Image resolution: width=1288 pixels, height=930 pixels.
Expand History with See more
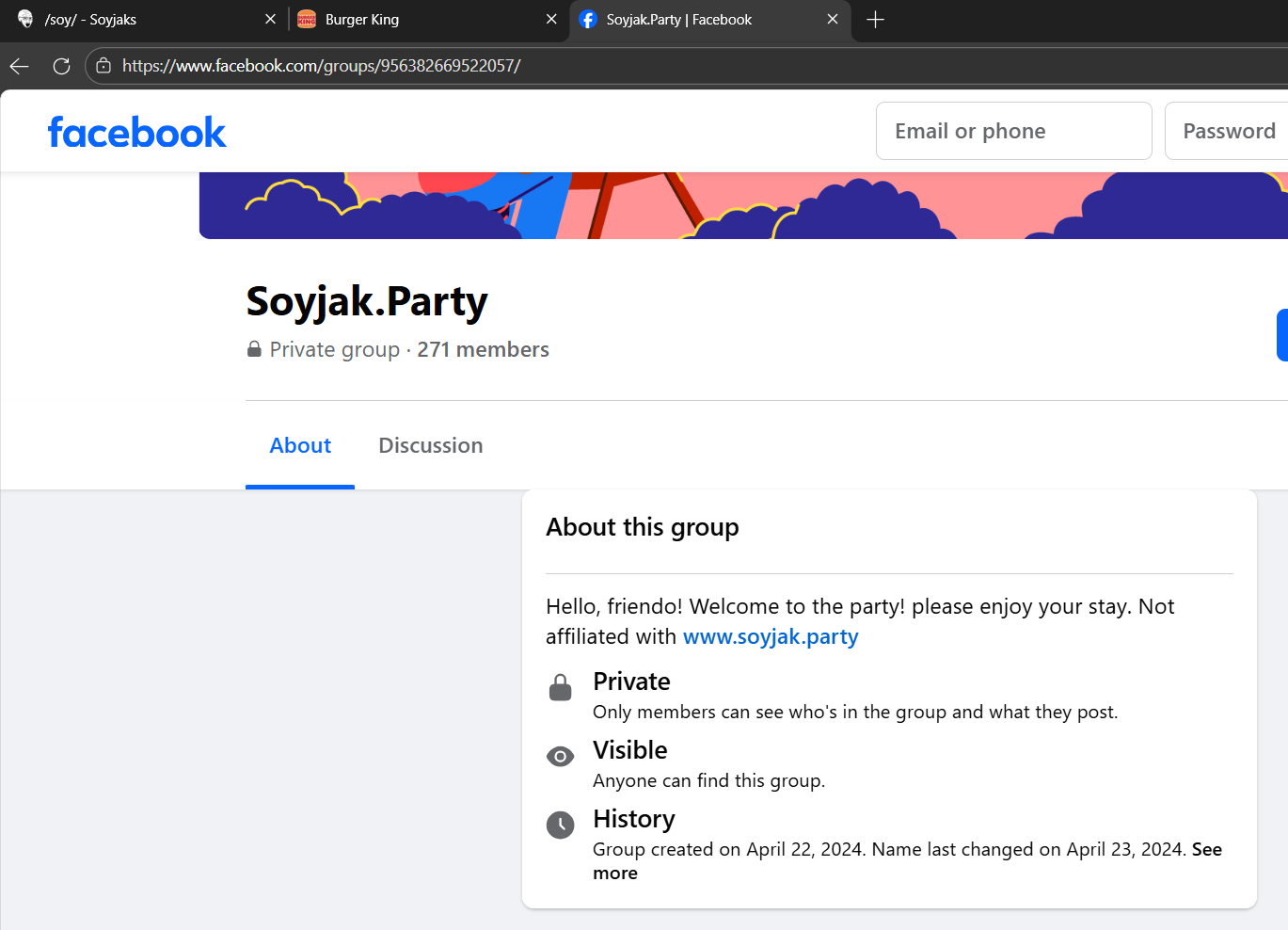coord(1206,850)
